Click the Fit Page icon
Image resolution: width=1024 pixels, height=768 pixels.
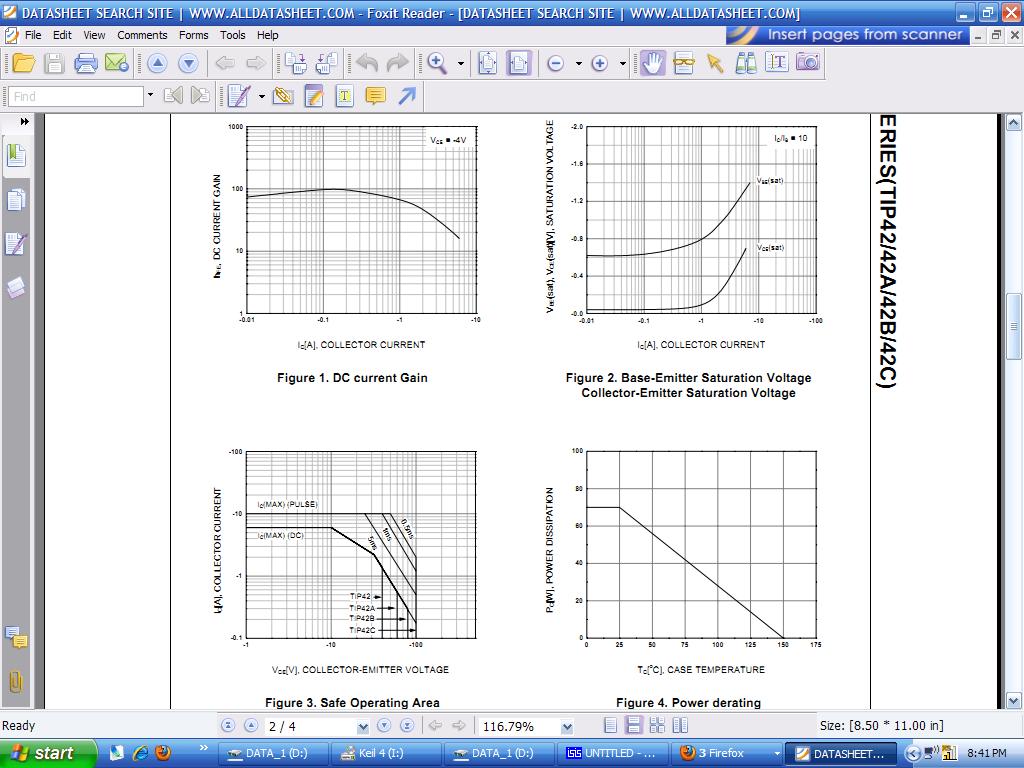(x=488, y=63)
